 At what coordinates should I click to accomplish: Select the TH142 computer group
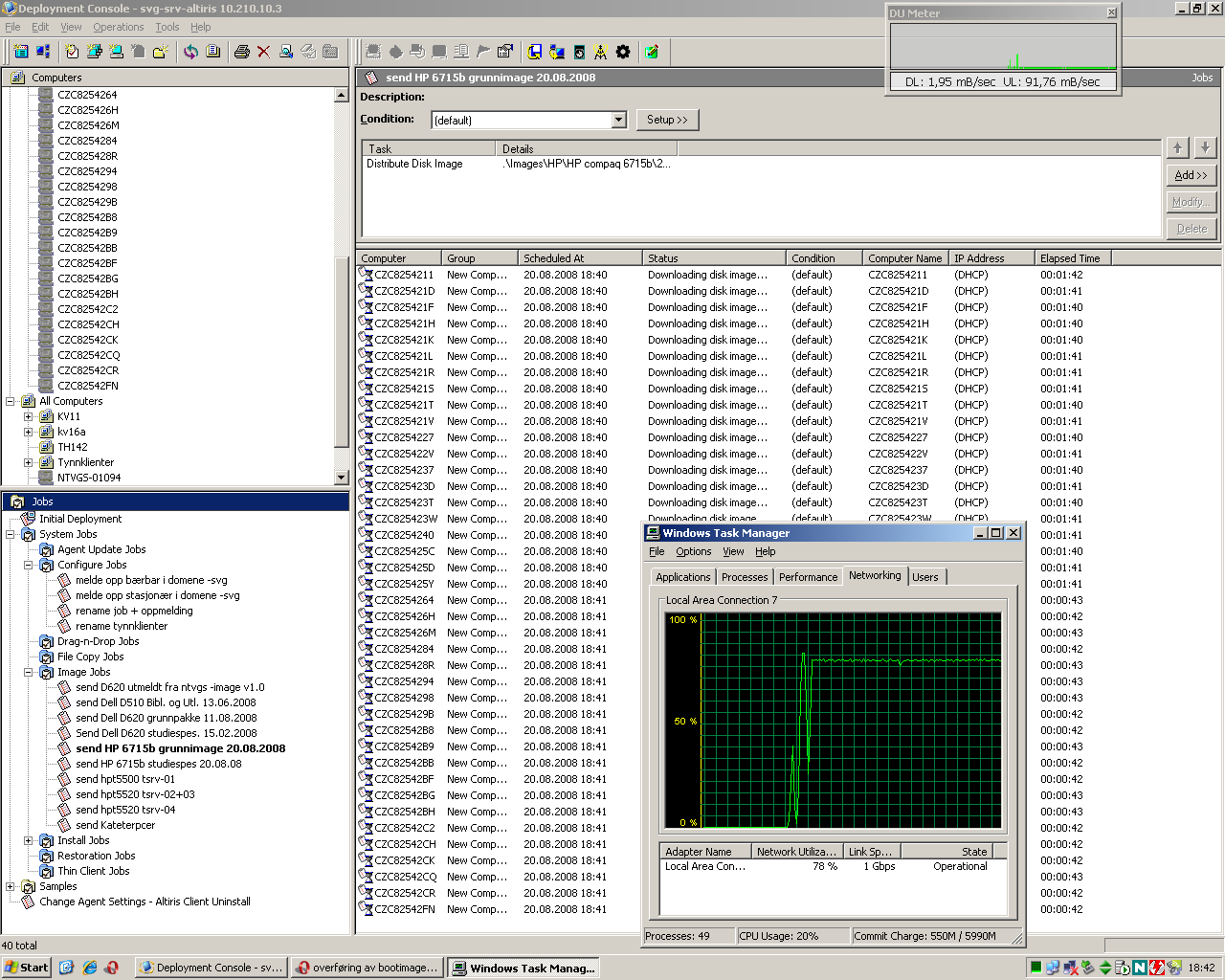click(x=73, y=447)
